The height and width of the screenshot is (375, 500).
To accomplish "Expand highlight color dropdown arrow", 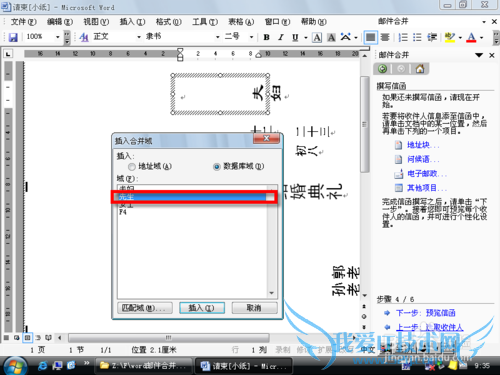I will tap(460, 37).
